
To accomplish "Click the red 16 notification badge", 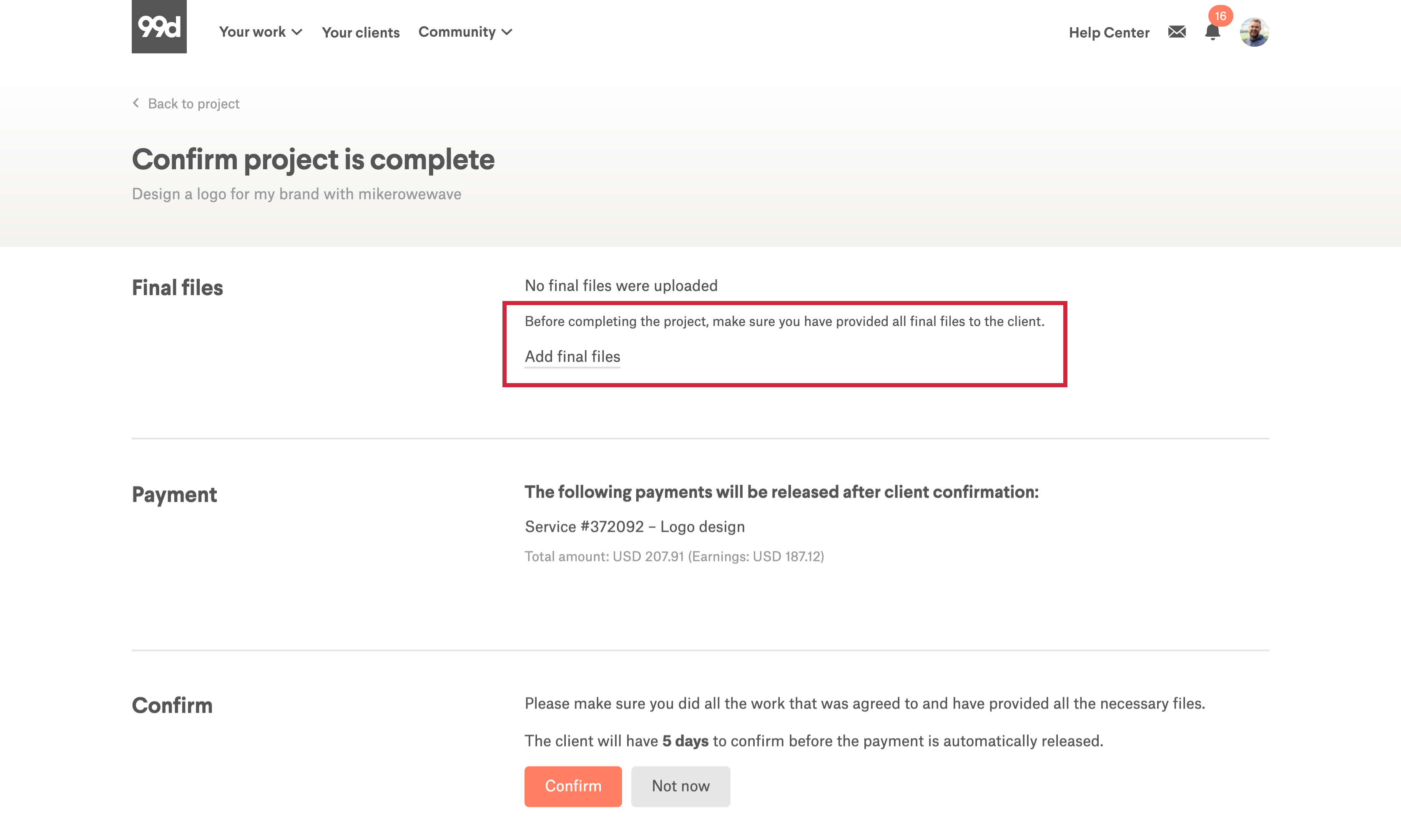I will tap(1220, 16).
